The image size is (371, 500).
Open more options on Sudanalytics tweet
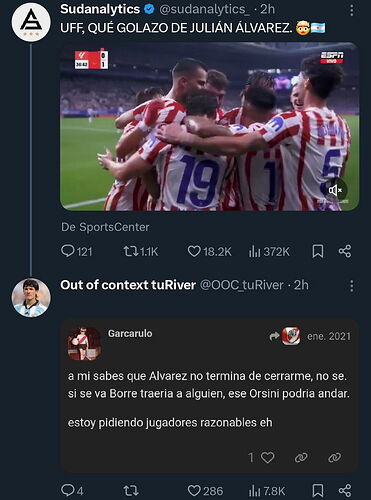(351, 10)
